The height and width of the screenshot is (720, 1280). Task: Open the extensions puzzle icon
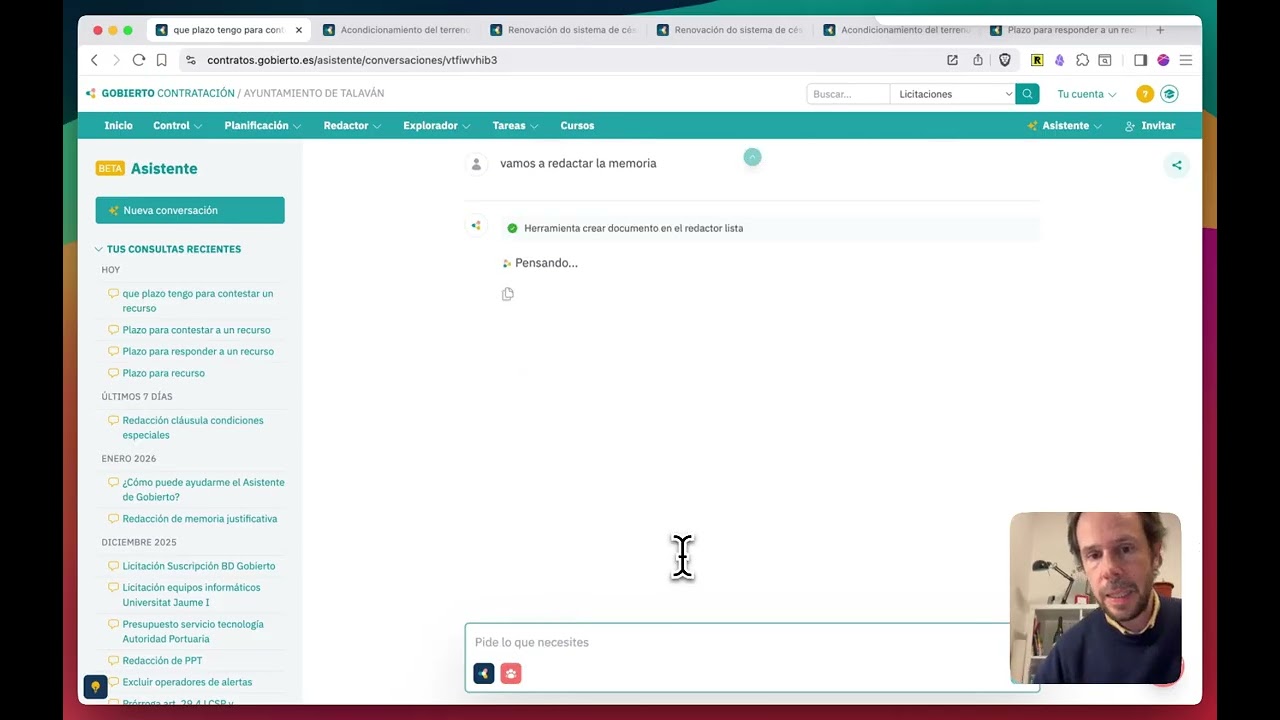(1082, 60)
